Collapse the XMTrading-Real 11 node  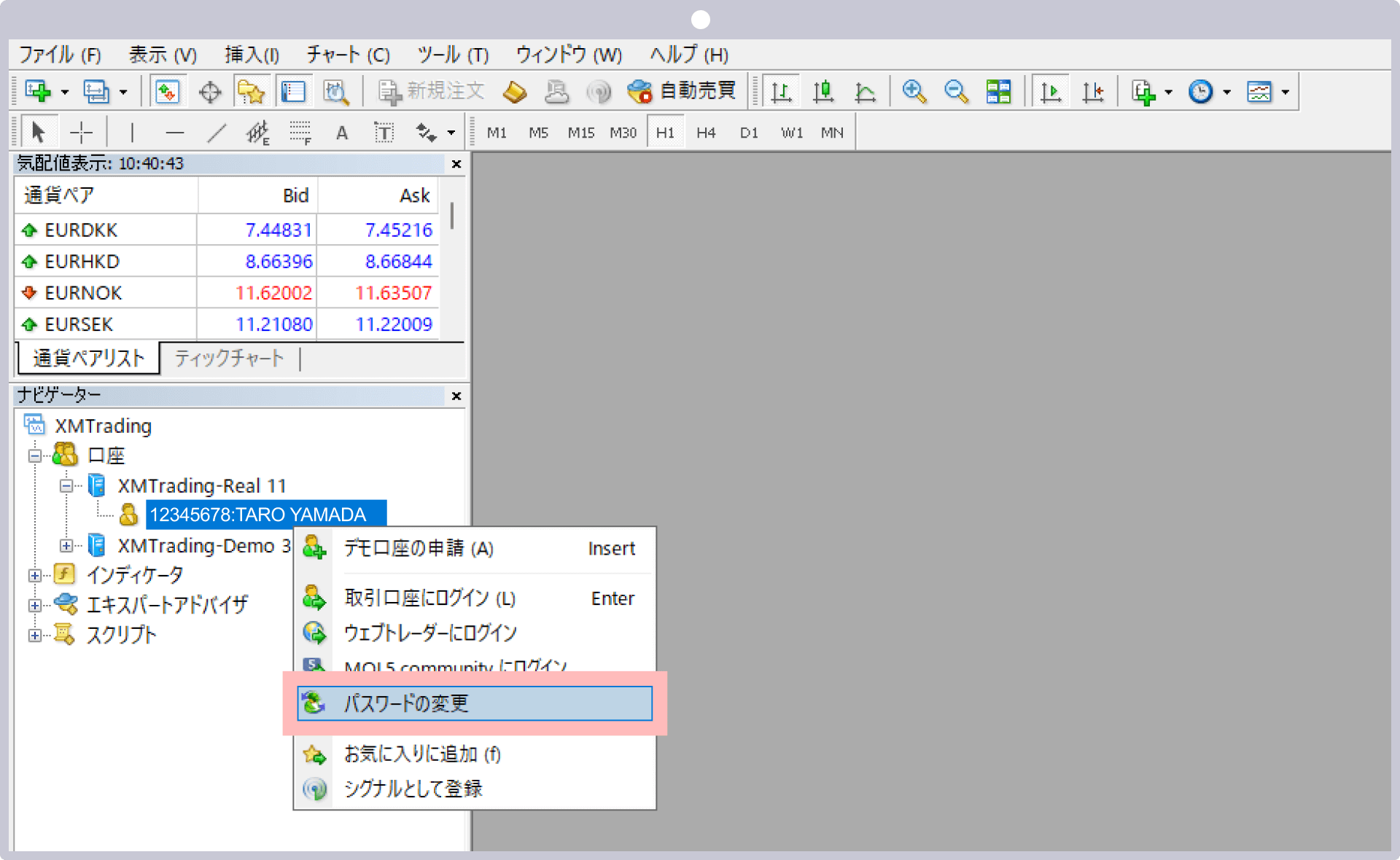click(x=66, y=486)
